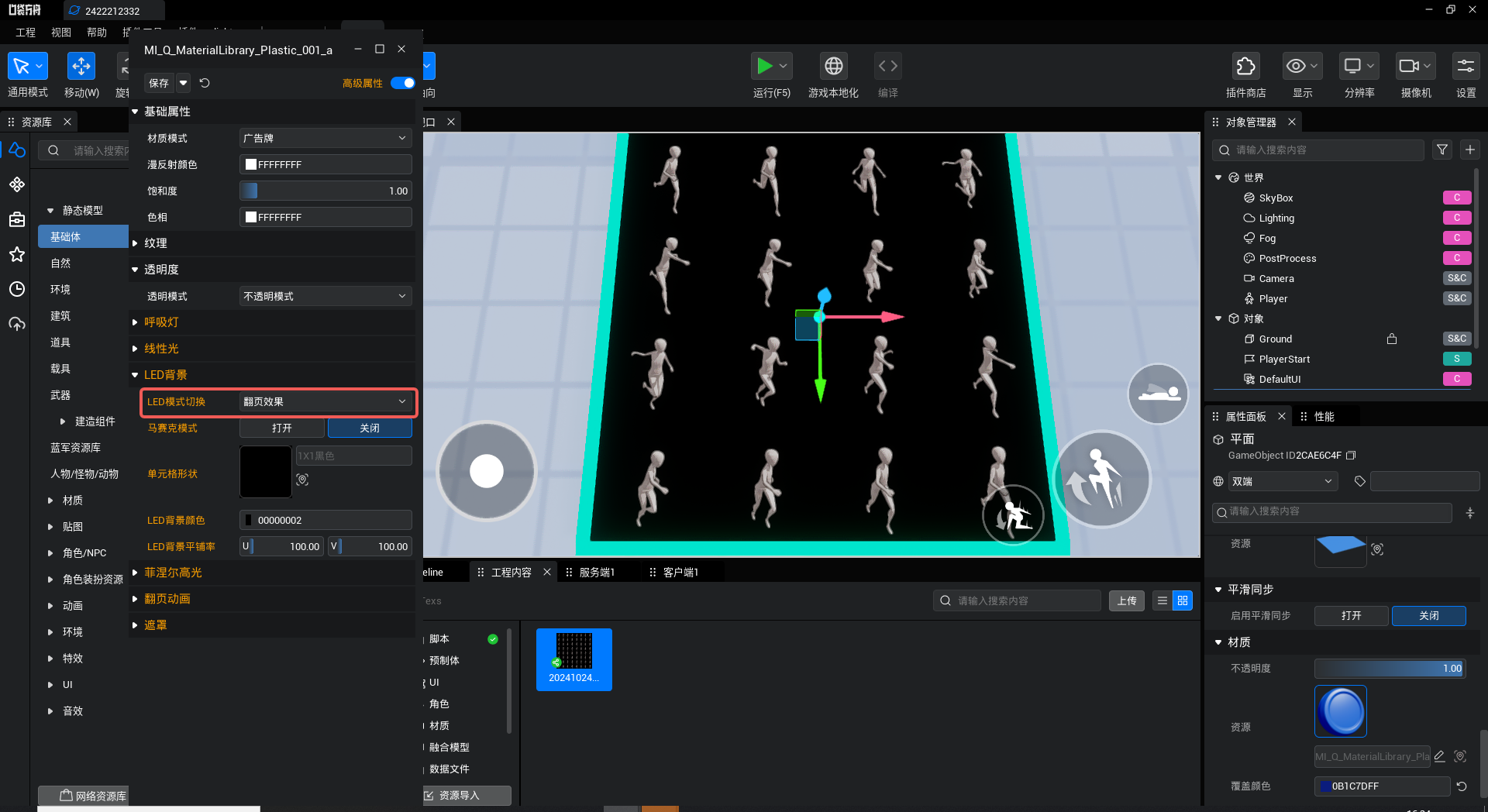Viewport: 1488px width, 812px height.
Task: Adjust the material opacity slider
Action: pos(1390,668)
